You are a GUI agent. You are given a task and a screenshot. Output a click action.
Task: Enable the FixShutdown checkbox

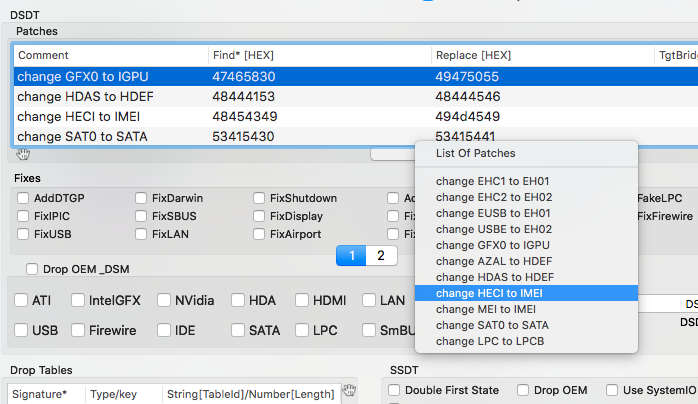click(x=259, y=198)
